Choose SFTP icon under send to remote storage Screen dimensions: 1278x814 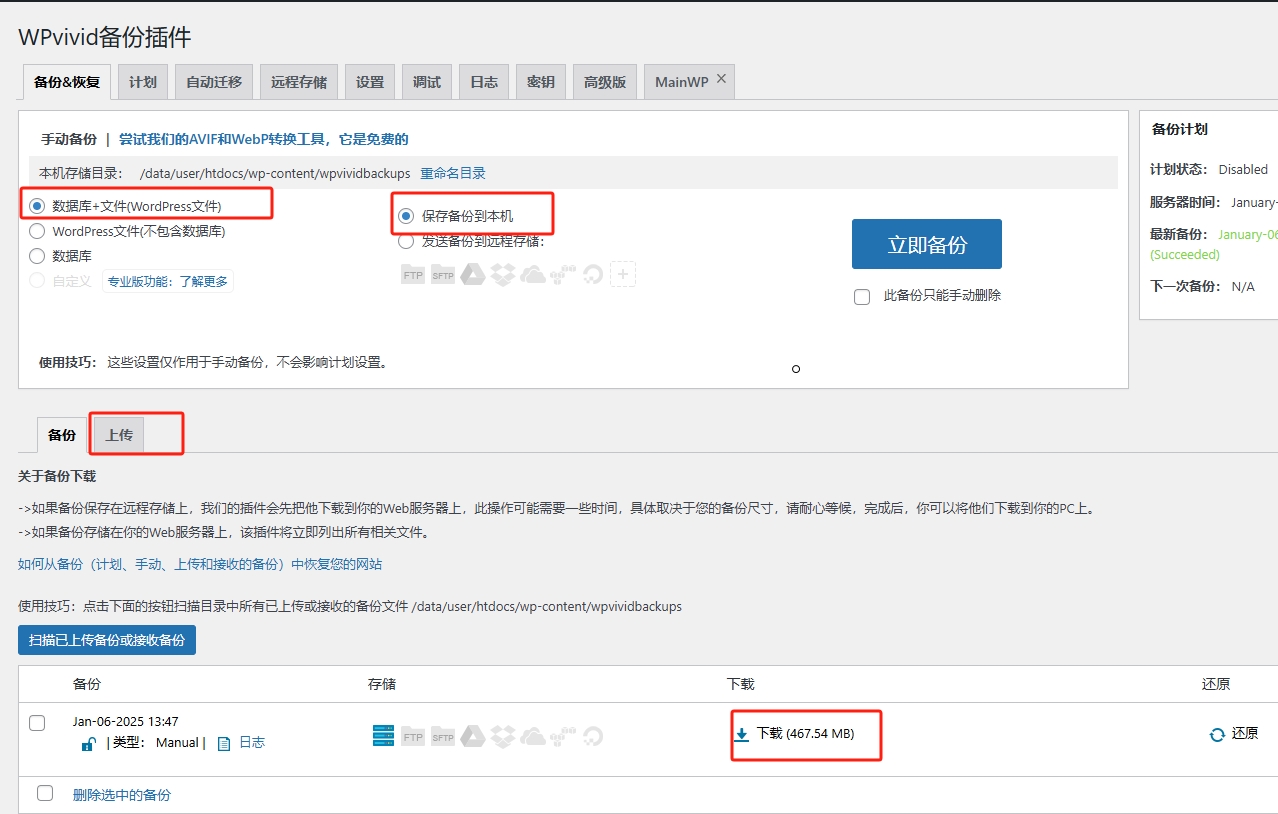coord(443,275)
